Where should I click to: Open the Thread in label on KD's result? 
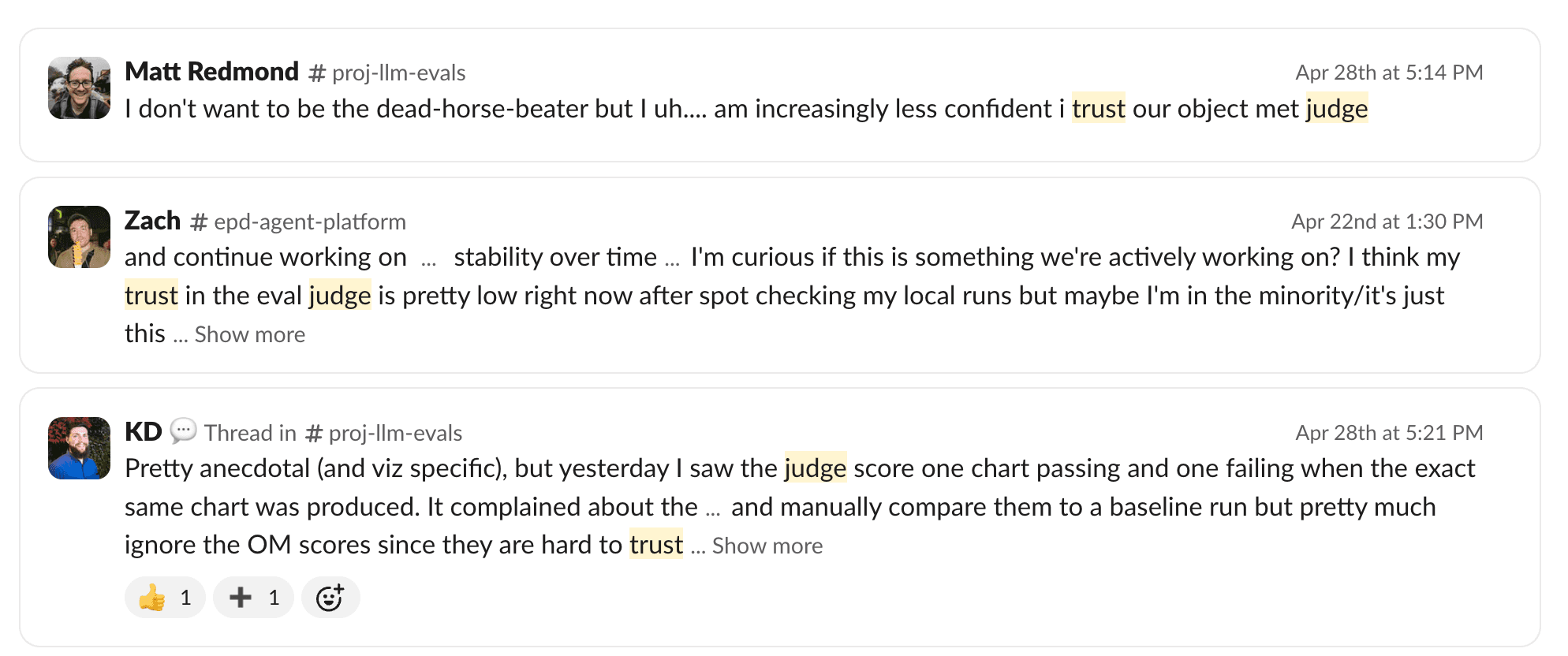click(x=250, y=433)
